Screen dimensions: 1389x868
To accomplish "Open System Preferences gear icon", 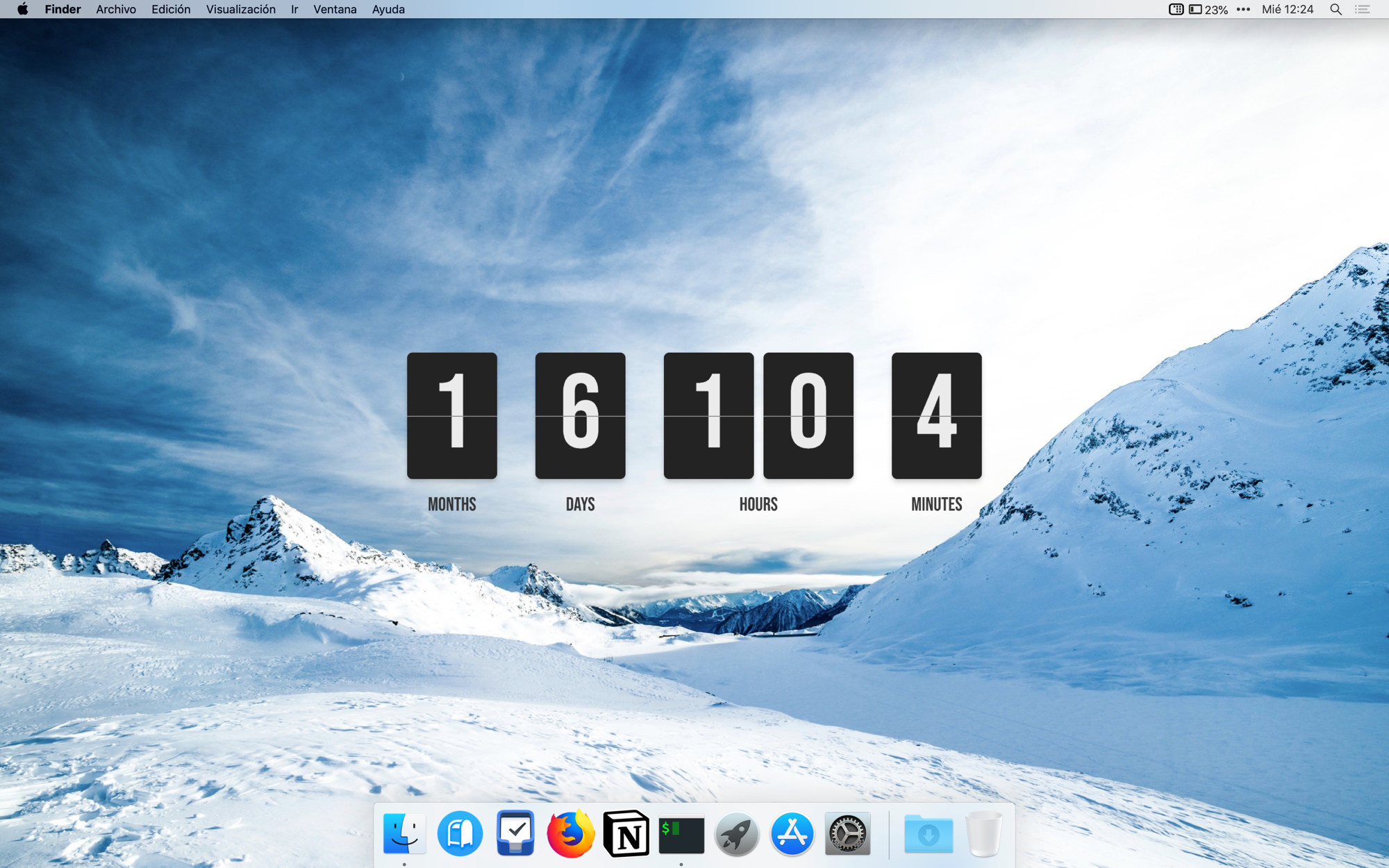I will tap(847, 833).
